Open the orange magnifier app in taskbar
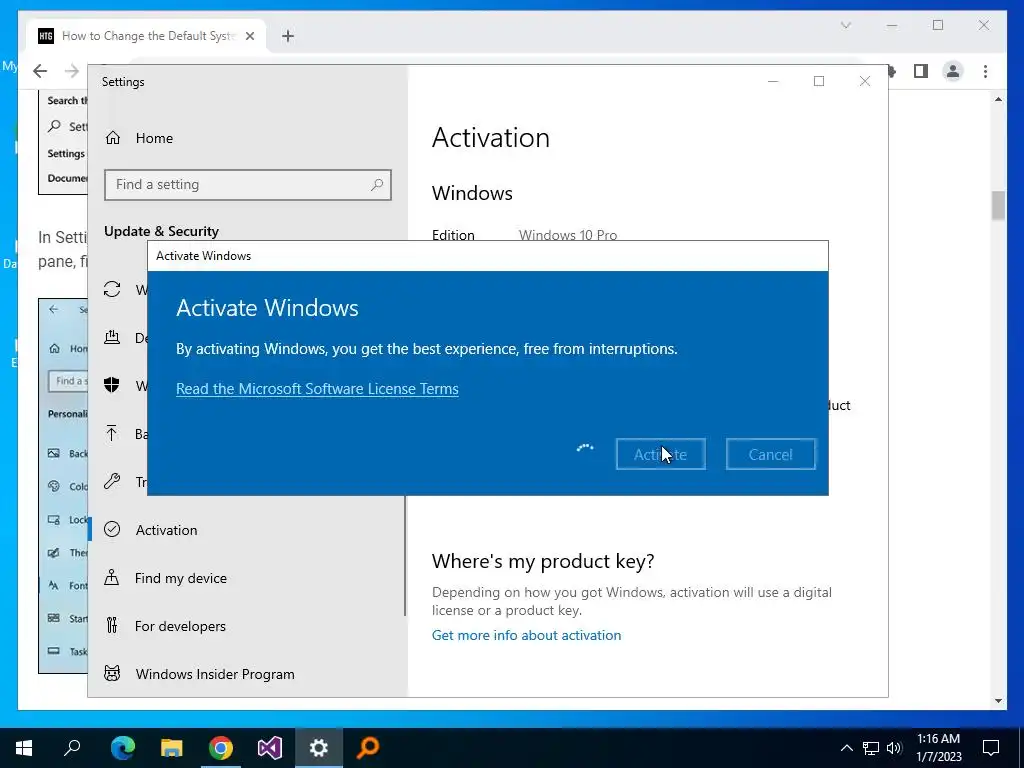Image resolution: width=1024 pixels, height=768 pixels. (368, 748)
